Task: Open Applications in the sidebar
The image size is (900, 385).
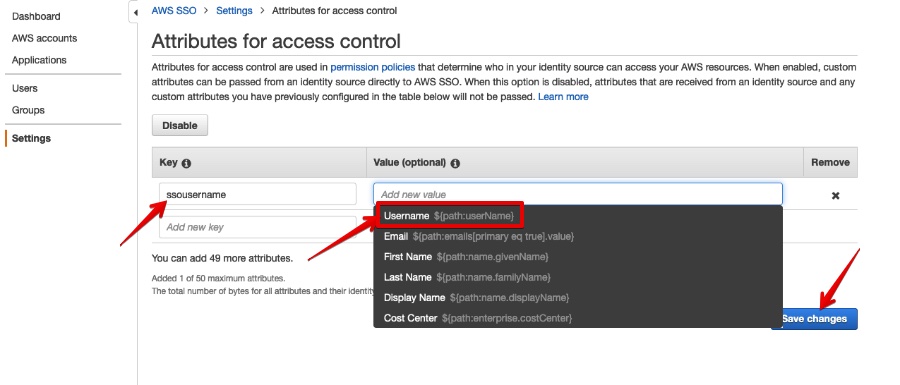Action: click(39, 60)
